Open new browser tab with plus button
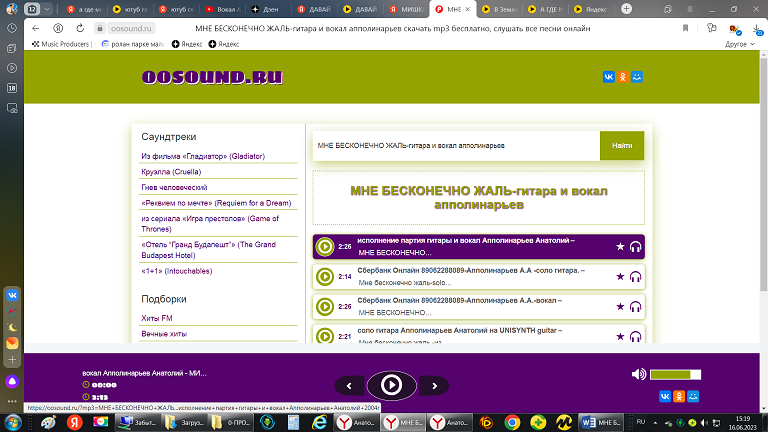This screenshot has width=768, height=432. click(626, 9)
